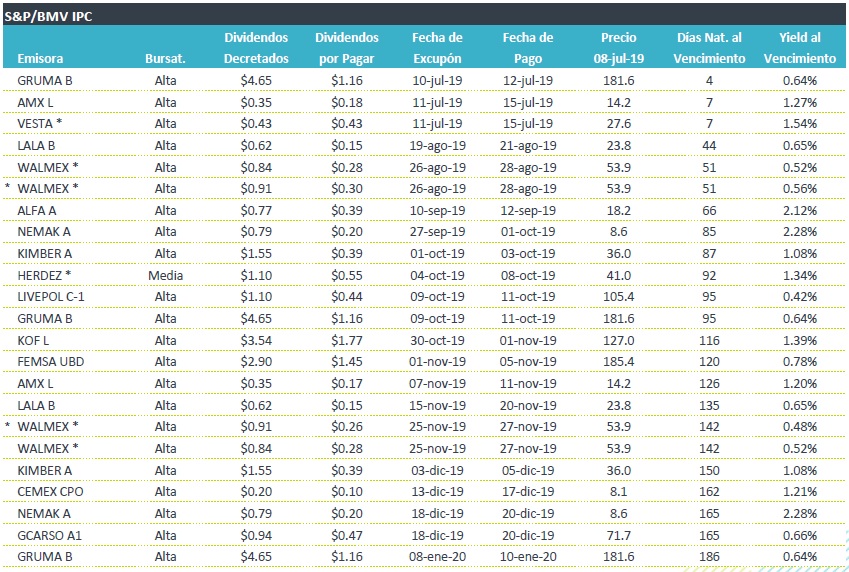849x572 pixels.
Task: Click the S&P/BMV IPC table title
Action: pos(48,16)
